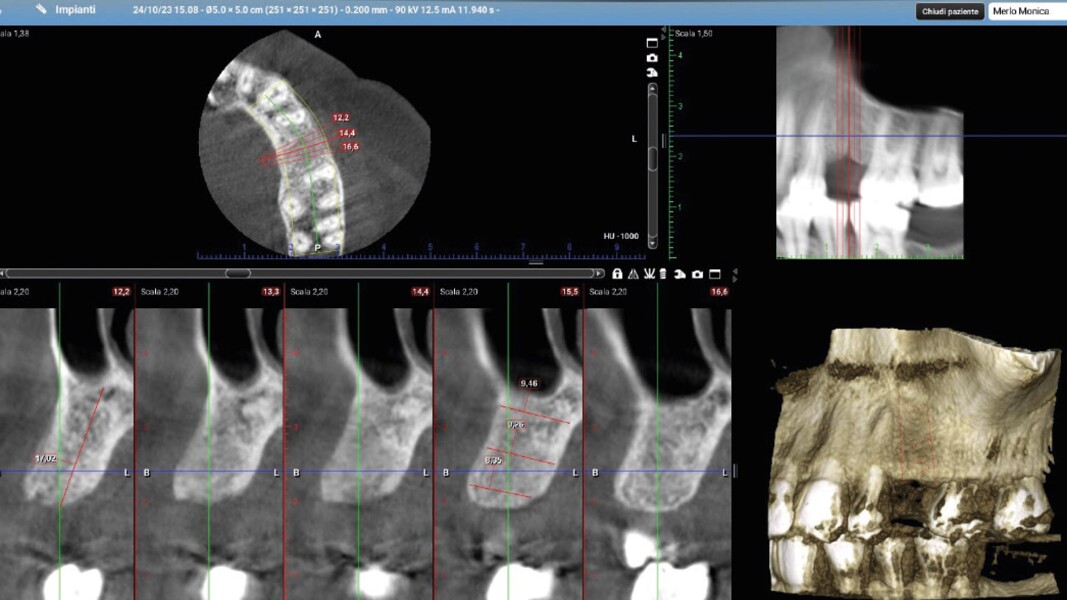The image size is (1067, 600).
Task: Select the mirror measurement tool icon
Action: (x=632, y=273)
